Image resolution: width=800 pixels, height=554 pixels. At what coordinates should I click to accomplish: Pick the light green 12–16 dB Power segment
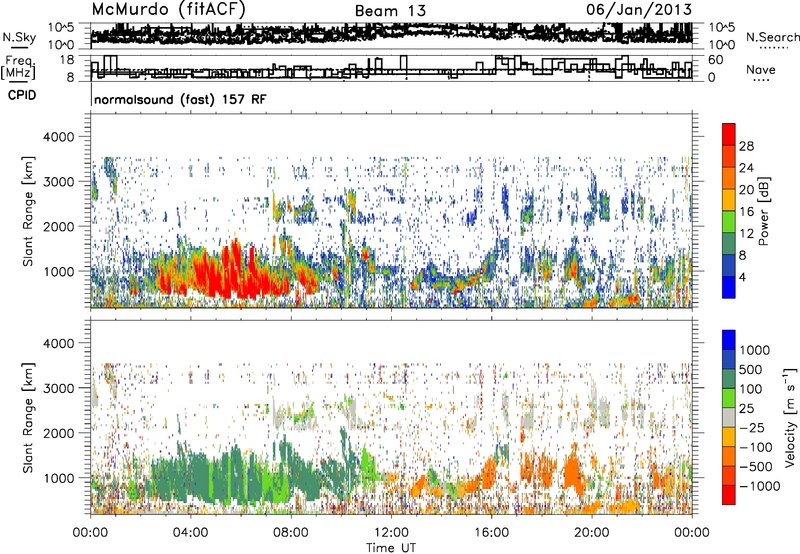(x=729, y=222)
